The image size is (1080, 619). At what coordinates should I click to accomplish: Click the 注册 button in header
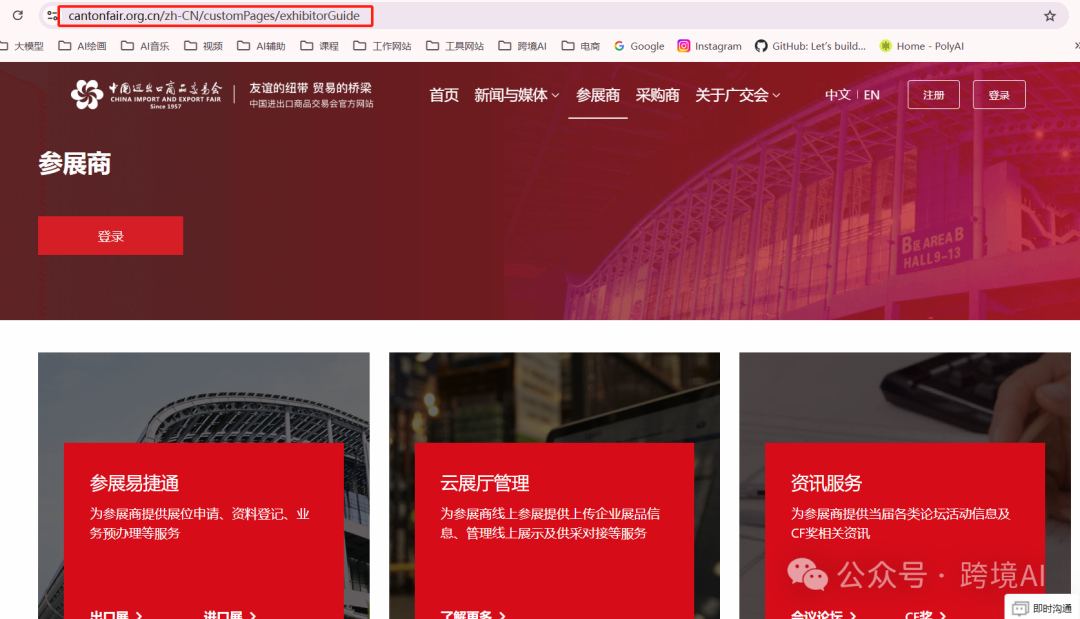click(933, 95)
